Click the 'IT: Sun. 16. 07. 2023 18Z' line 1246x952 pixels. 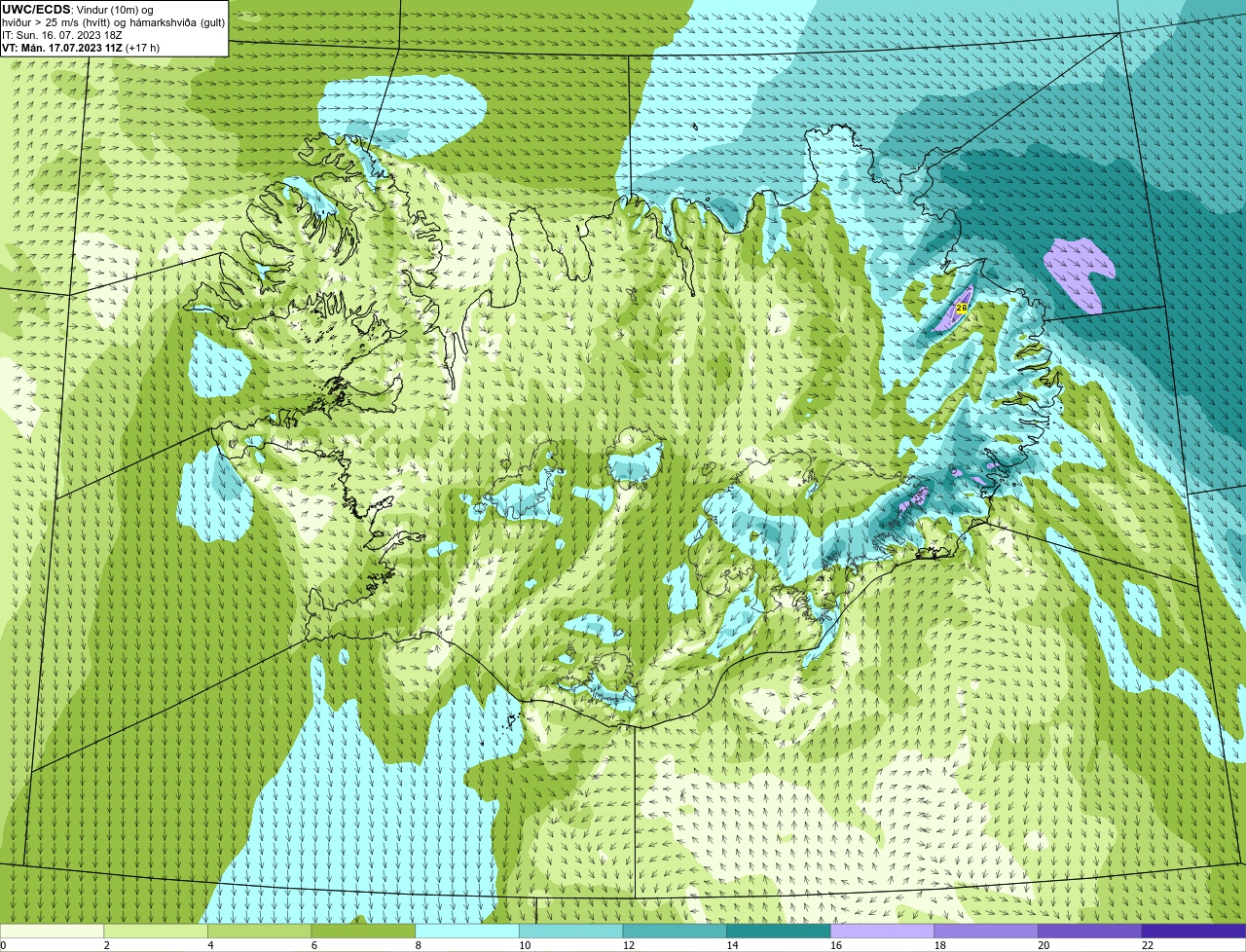[62, 35]
